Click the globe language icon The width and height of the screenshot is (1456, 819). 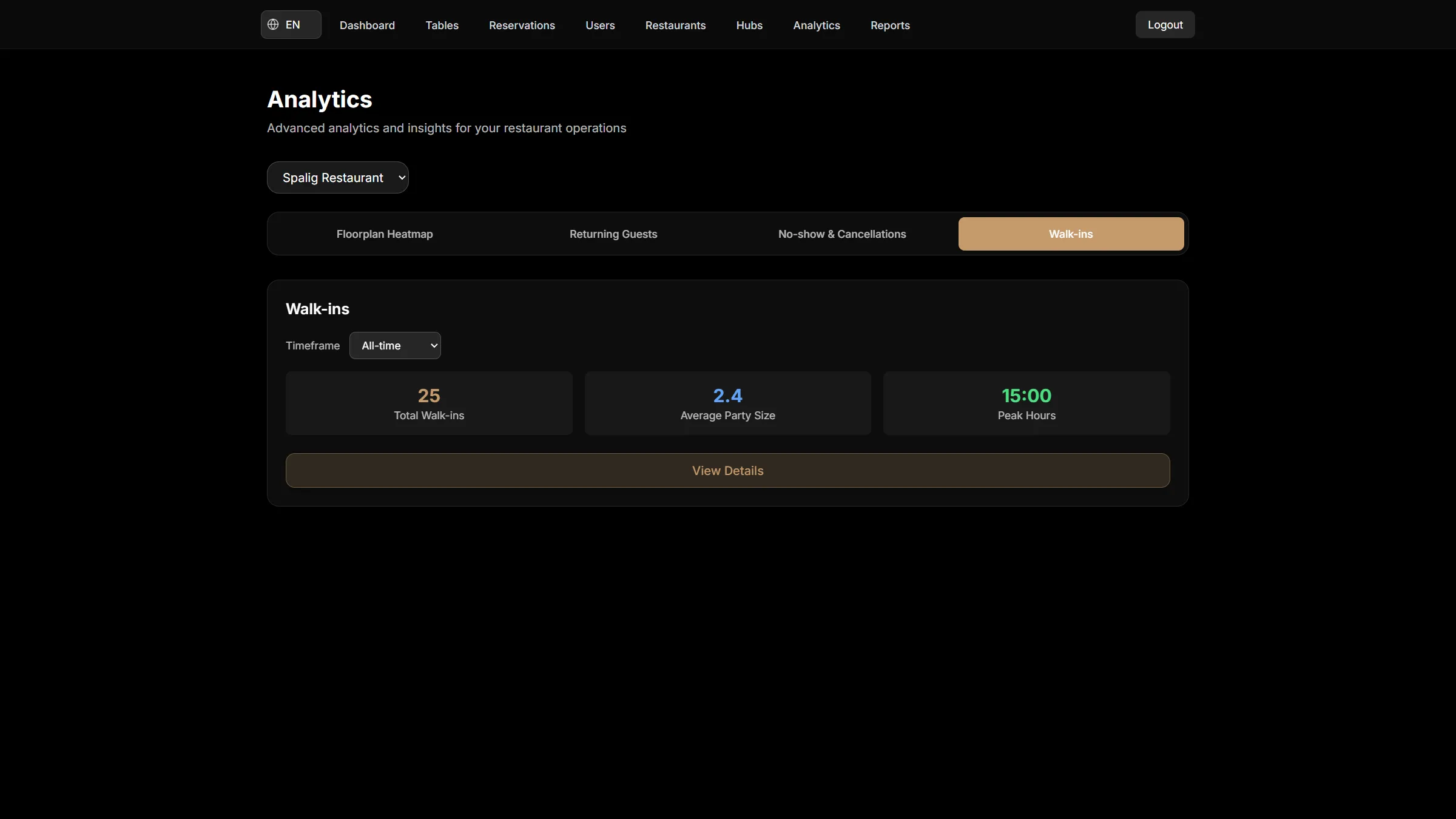coord(273,24)
